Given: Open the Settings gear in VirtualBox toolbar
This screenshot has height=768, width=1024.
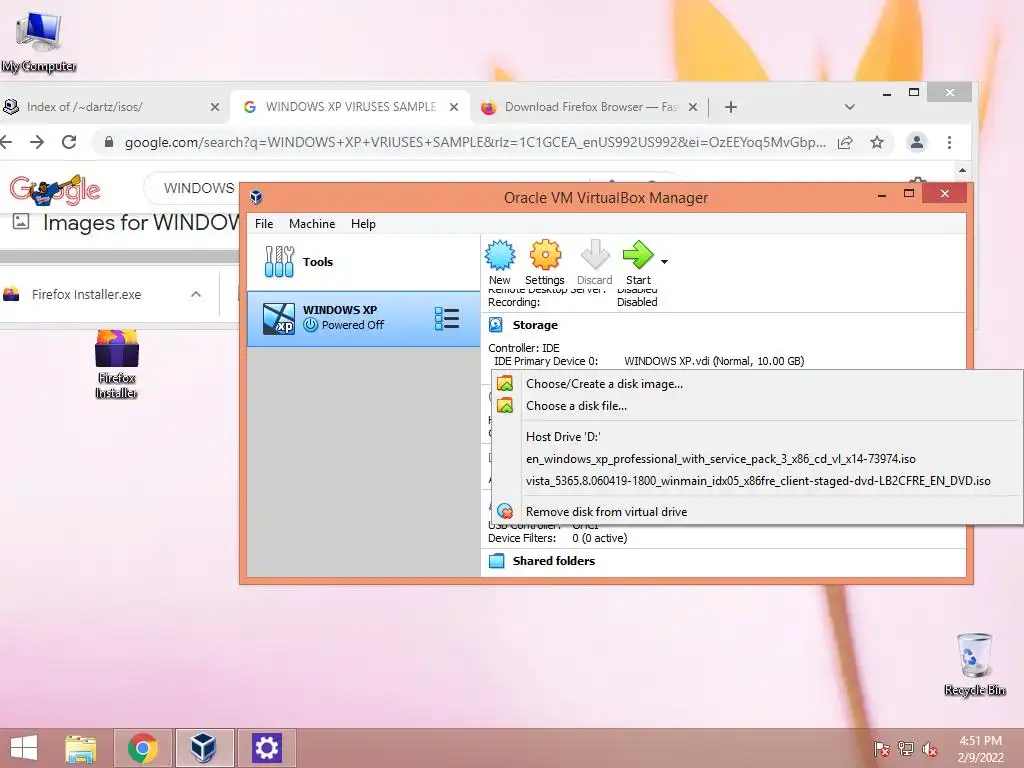Looking at the screenshot, I should [x=545, y=263].
